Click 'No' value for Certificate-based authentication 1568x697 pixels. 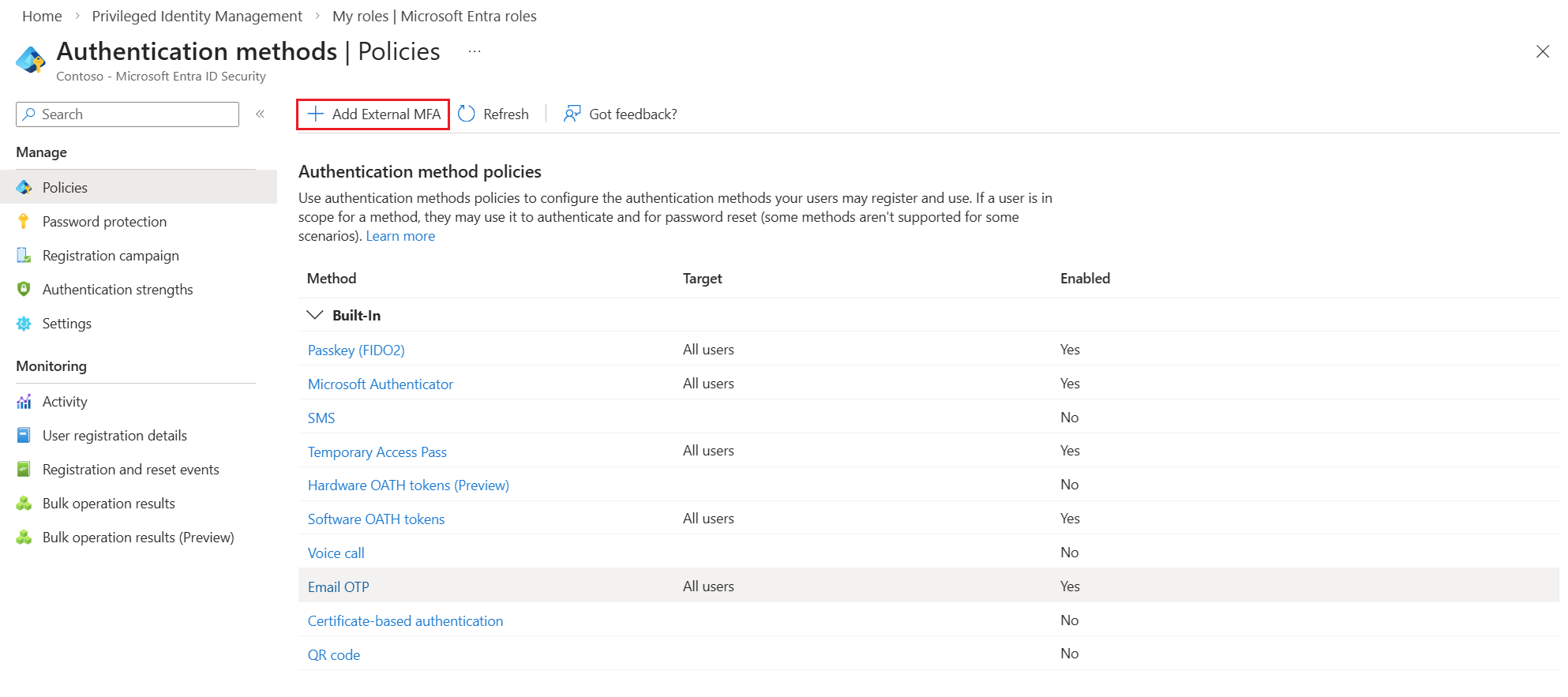coord(1069,620)
